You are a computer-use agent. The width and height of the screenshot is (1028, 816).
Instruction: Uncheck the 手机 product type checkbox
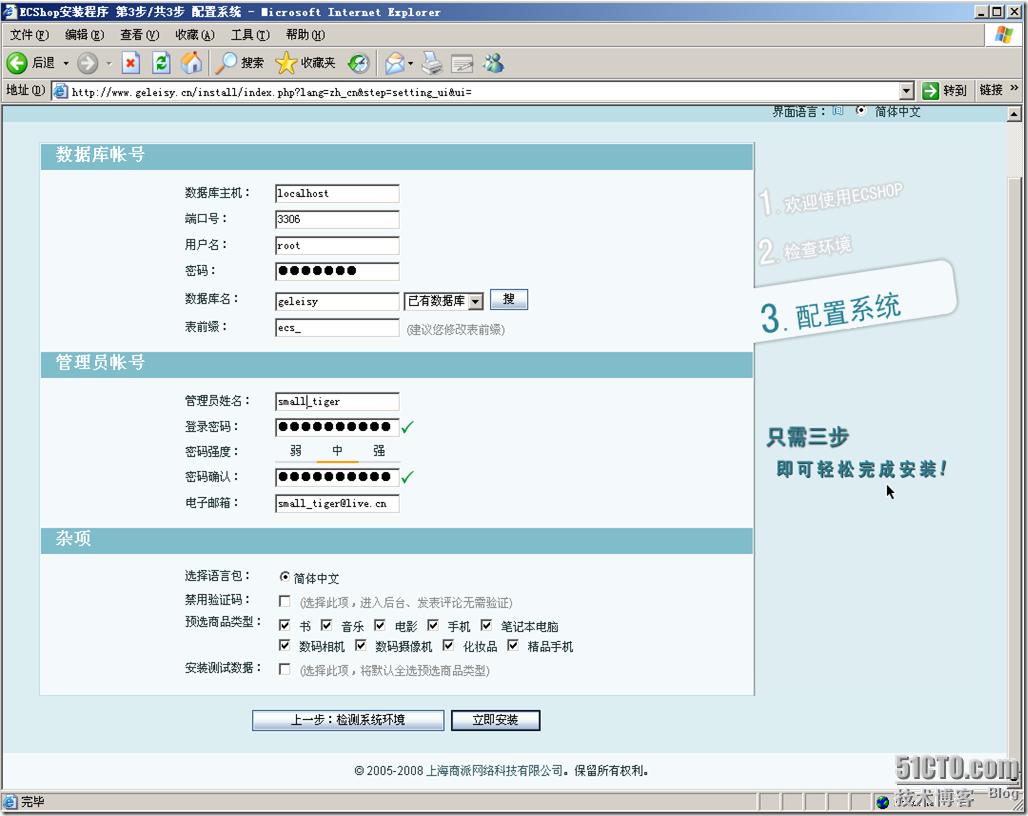[x=433, y=625]
